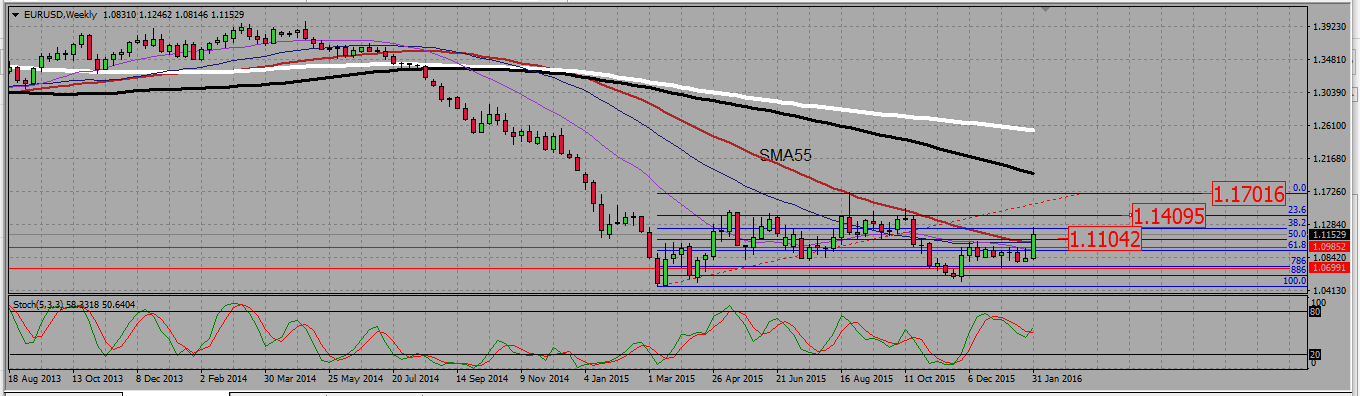Click the 1.34810 value on the price axis
The width and height of the screenshot is (1360, 396).
point(1330,60)
